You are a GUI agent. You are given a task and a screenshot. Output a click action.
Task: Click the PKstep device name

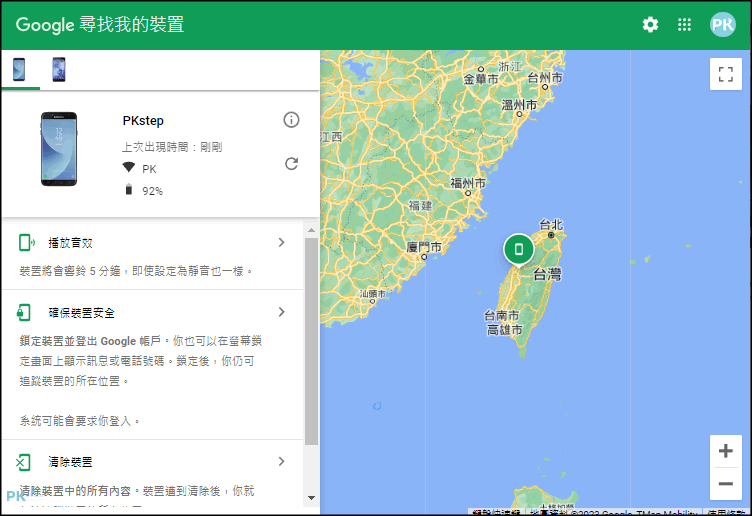(143, 121)
